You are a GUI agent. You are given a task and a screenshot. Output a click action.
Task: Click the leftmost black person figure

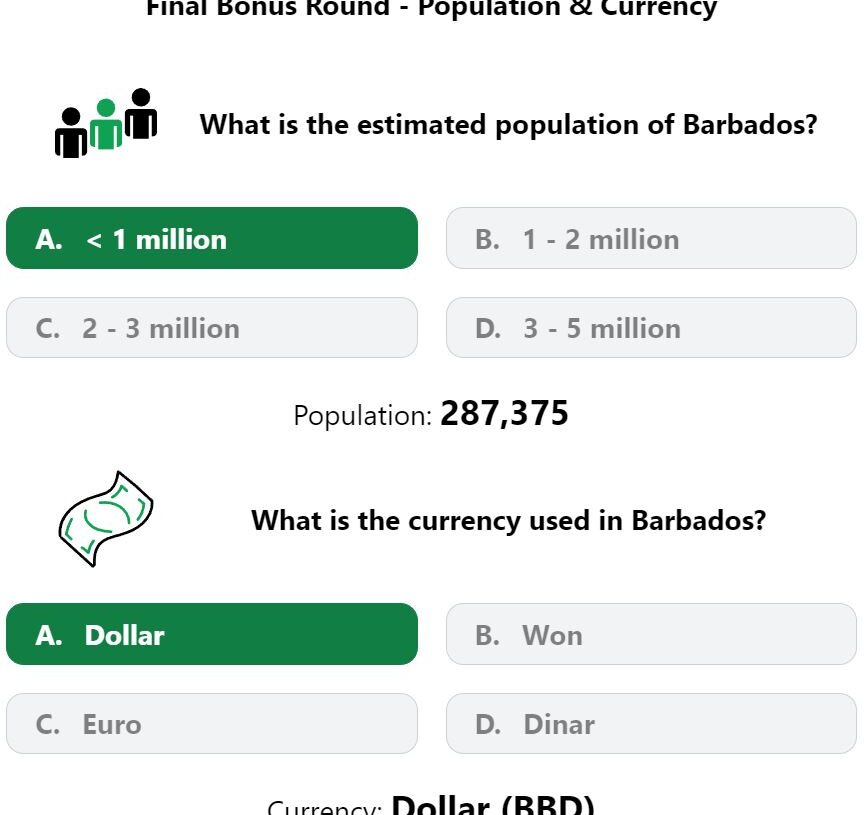[70, 134]
